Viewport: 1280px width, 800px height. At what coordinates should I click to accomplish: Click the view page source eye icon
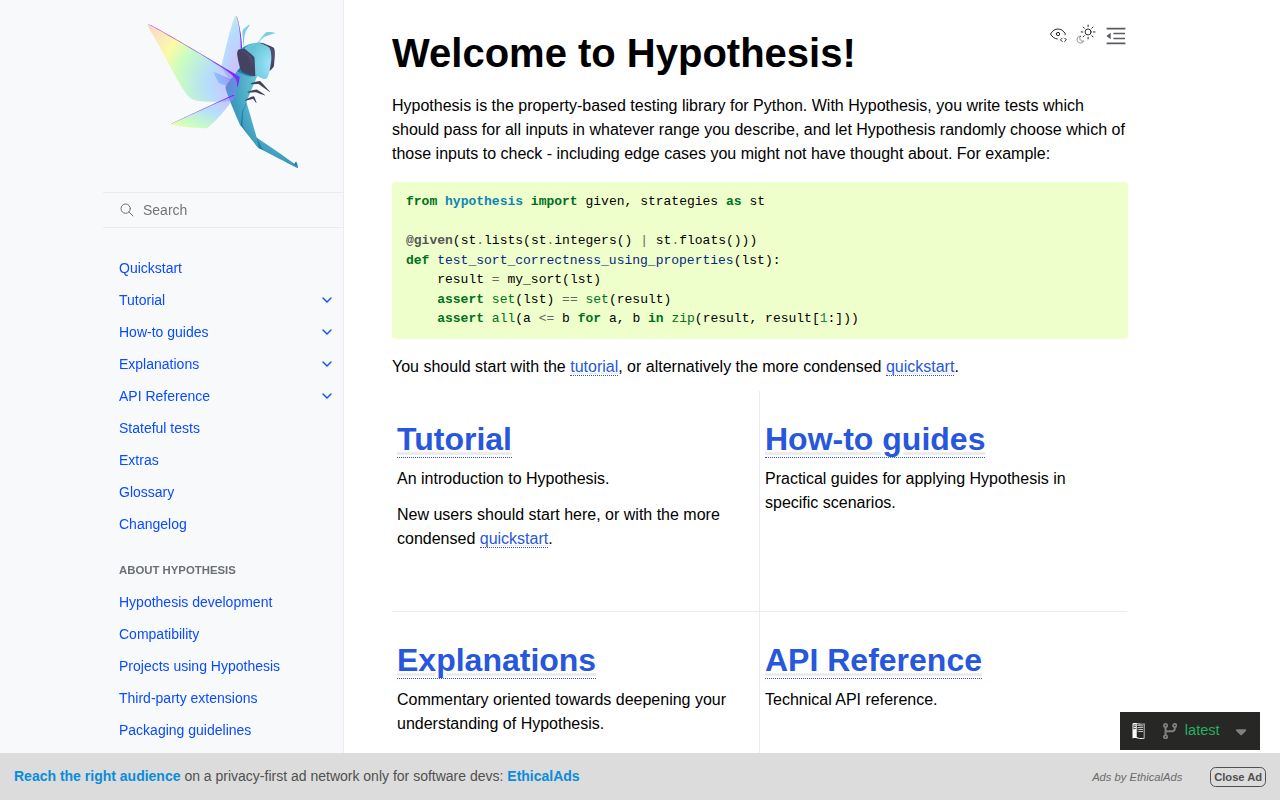[1058, 35]
